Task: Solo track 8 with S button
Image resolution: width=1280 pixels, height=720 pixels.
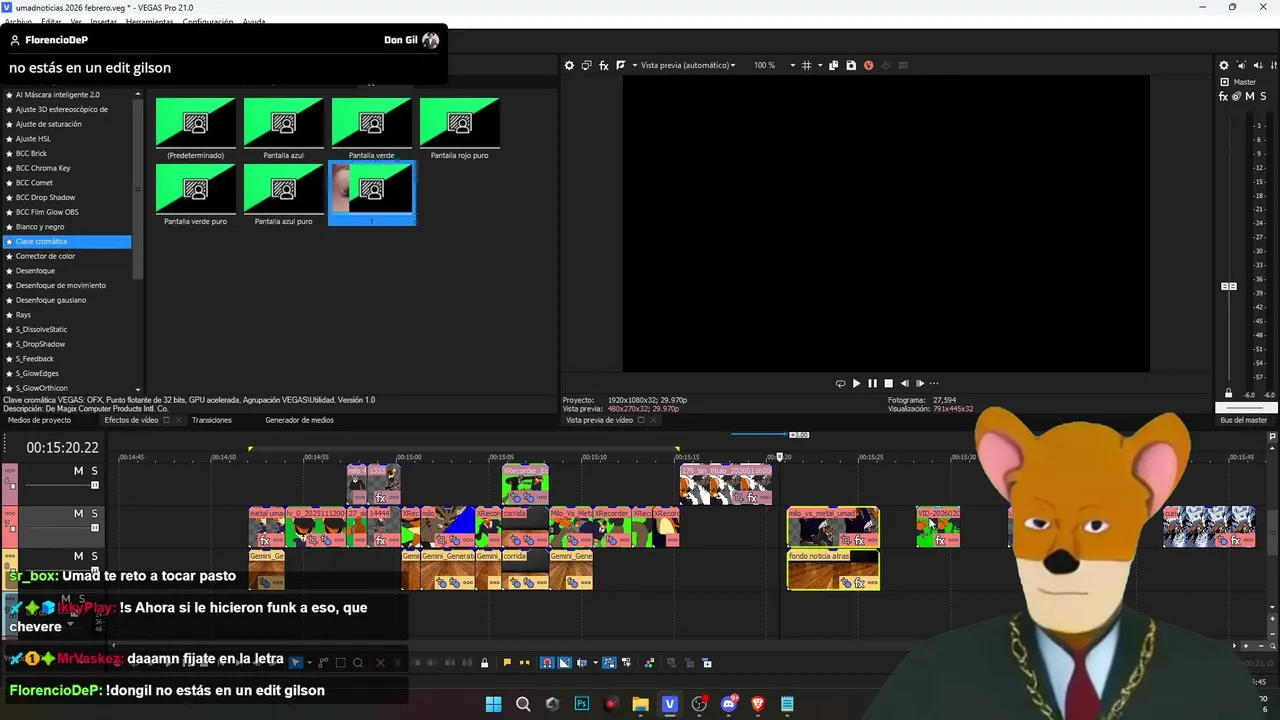Action: [95, 556]
